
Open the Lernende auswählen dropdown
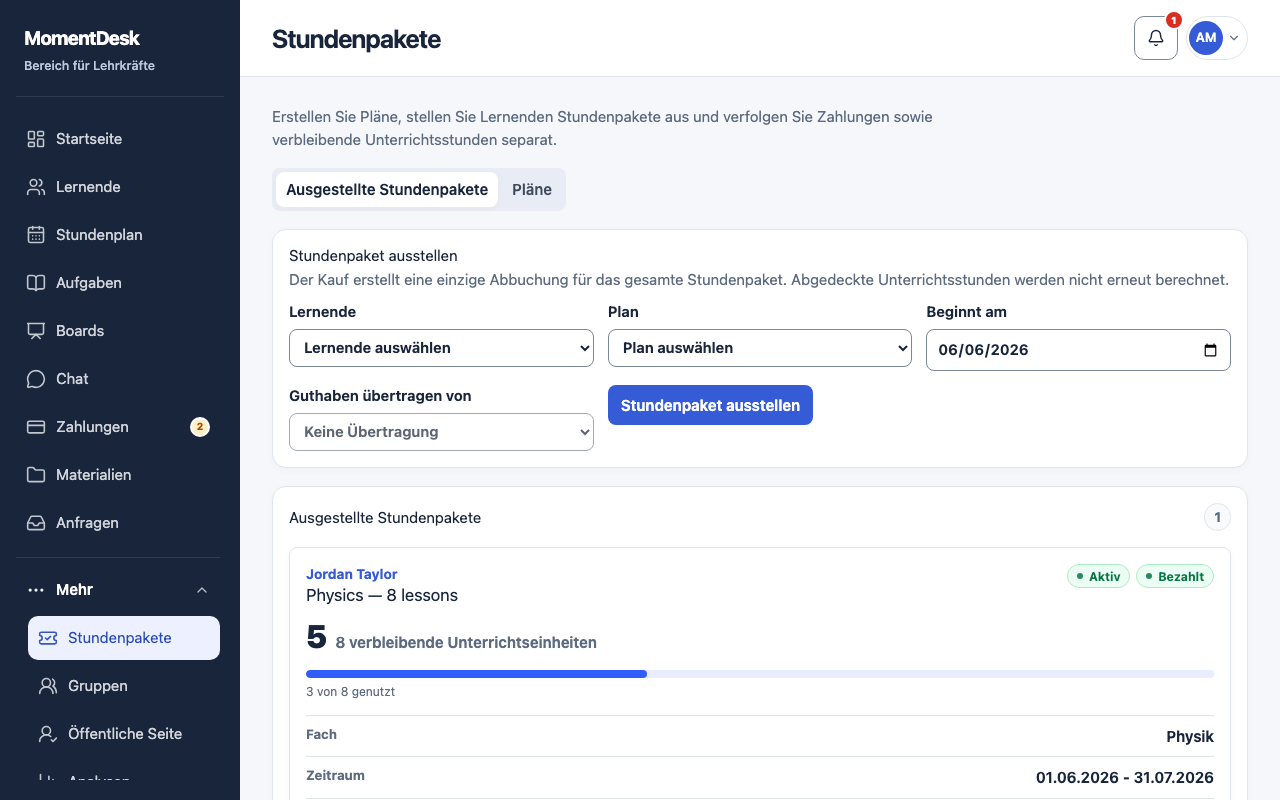[441, 348]
